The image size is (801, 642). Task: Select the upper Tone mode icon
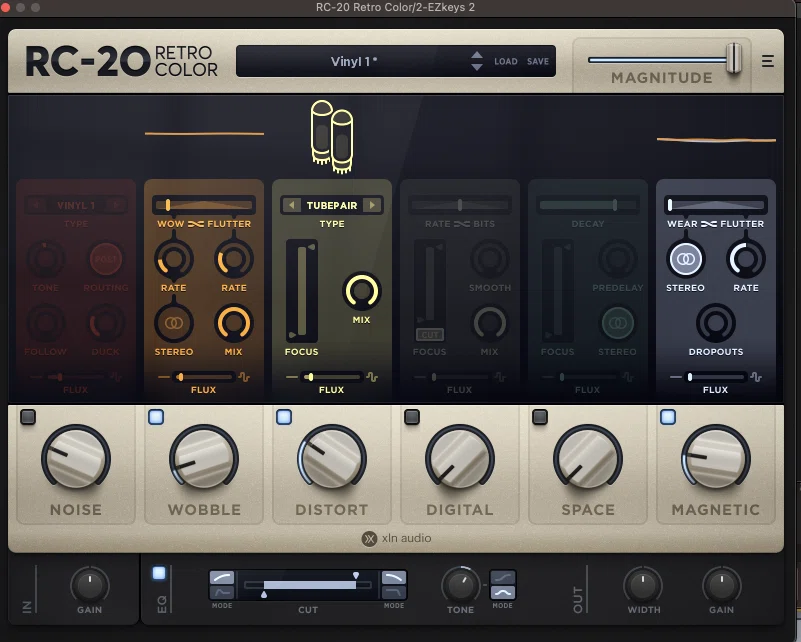pos(503,578)
